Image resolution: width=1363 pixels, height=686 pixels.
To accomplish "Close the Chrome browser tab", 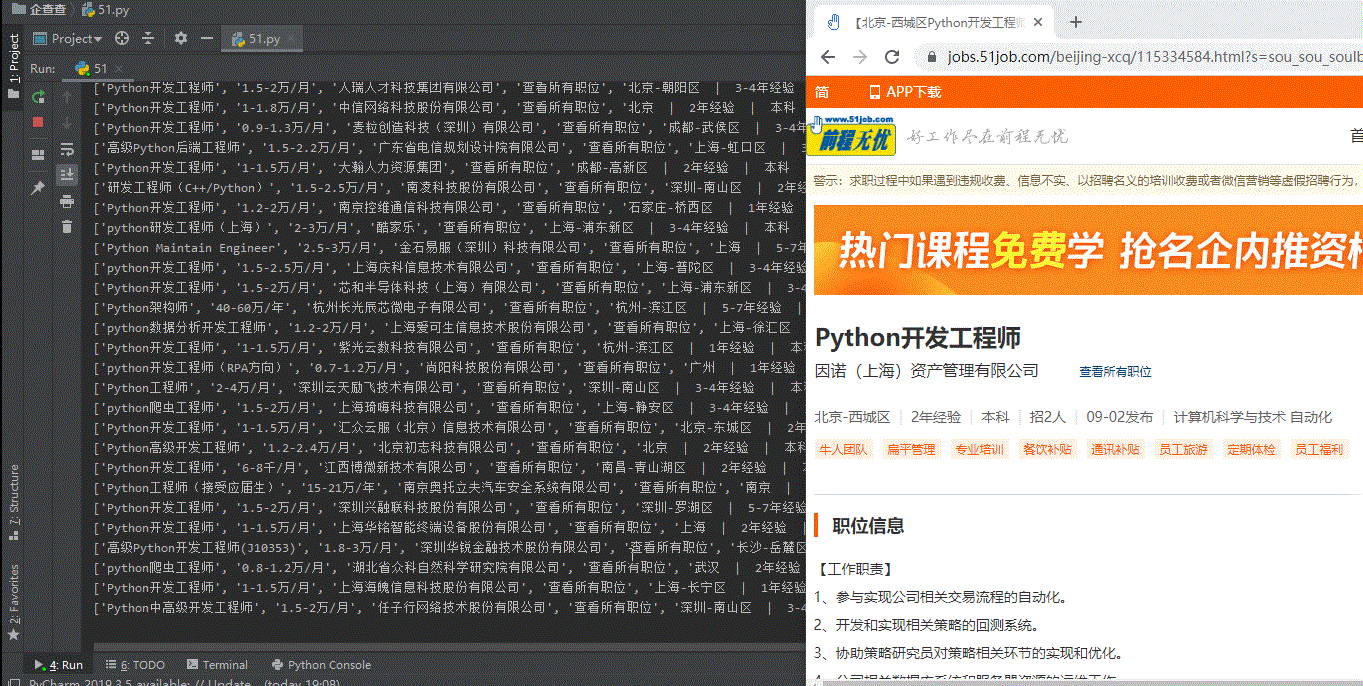I will (1038, 22).
